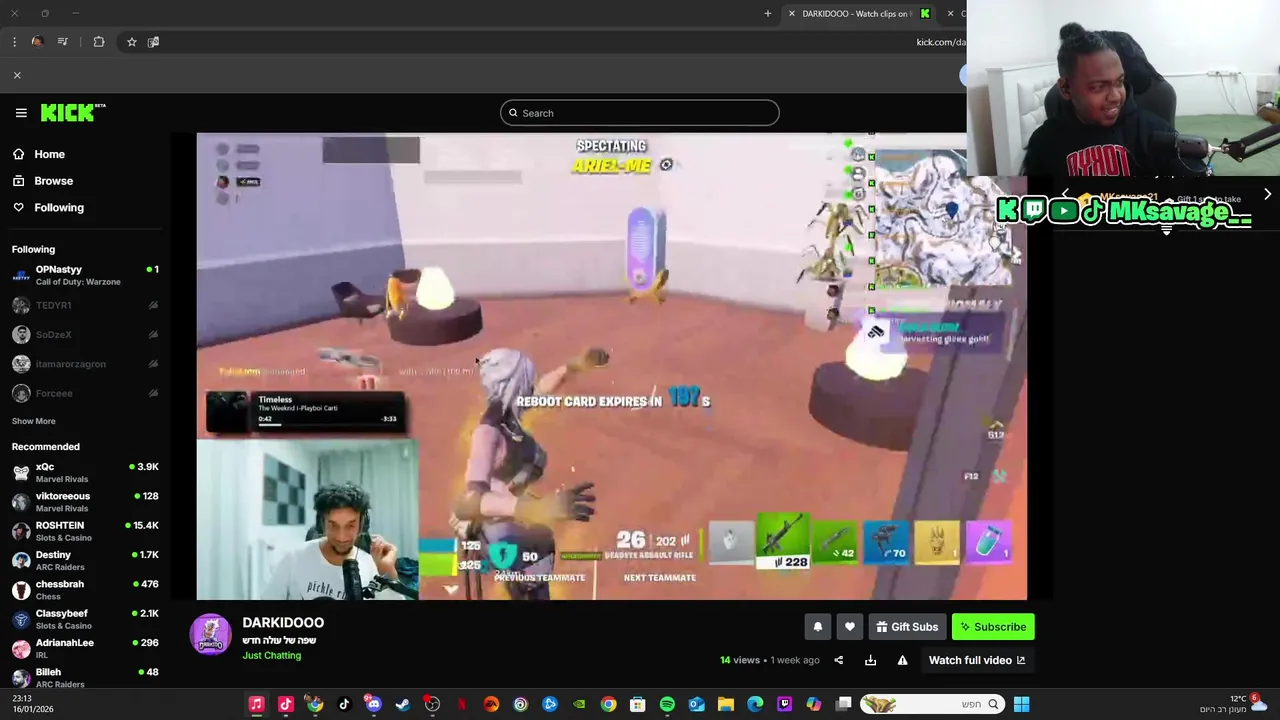This screenshot has height=720, width=1280.
Task: Open the Browse page
Action: coord(44,181)
